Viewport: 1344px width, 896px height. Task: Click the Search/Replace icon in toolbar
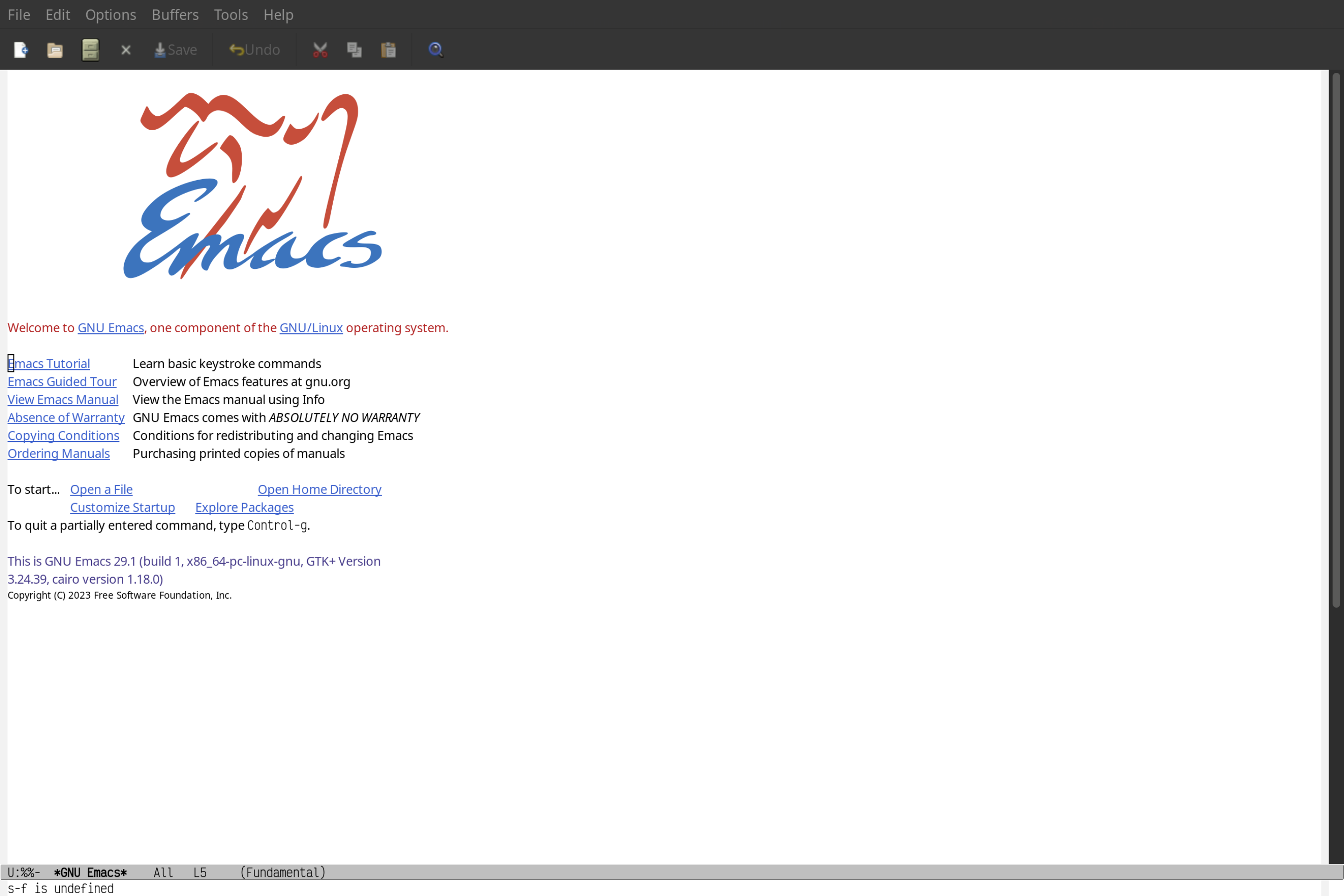click(435, 49)
